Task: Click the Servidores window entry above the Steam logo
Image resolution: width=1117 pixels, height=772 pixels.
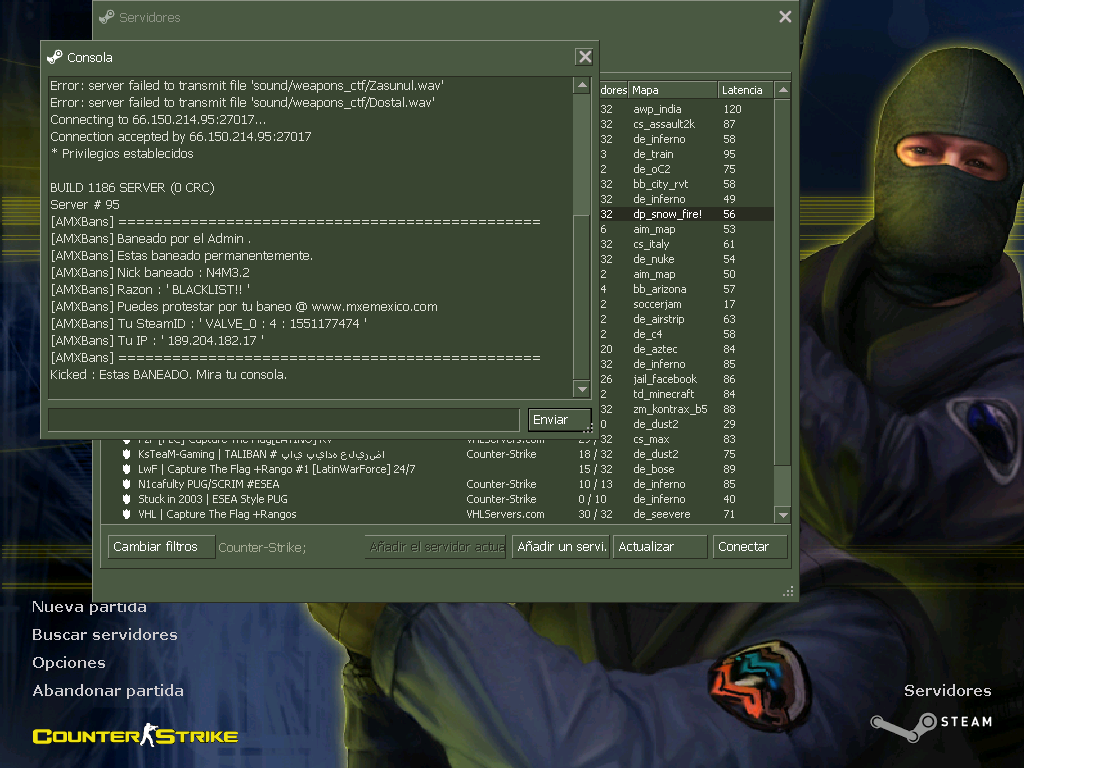Action: point(947,691)
